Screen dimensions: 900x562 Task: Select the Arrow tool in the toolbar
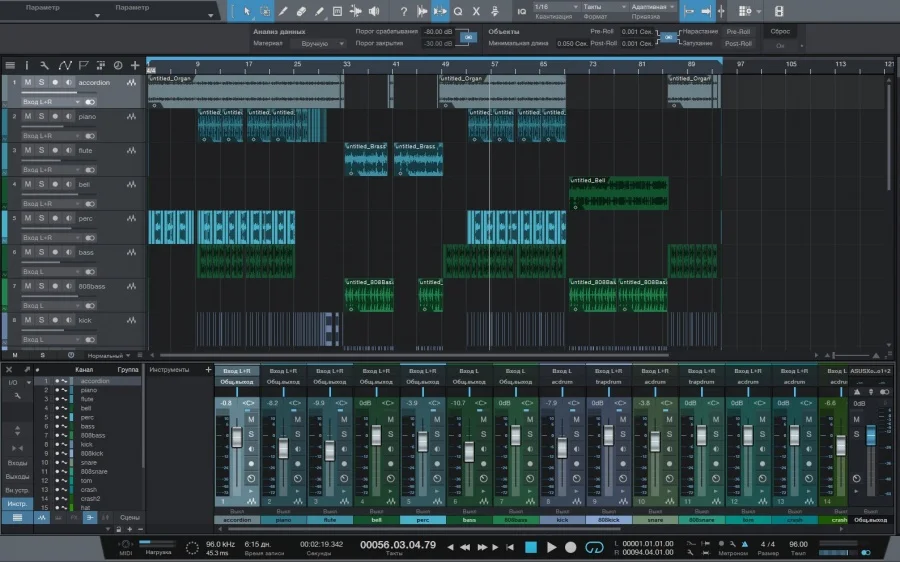pyautogui.click(x=247, y=12)
